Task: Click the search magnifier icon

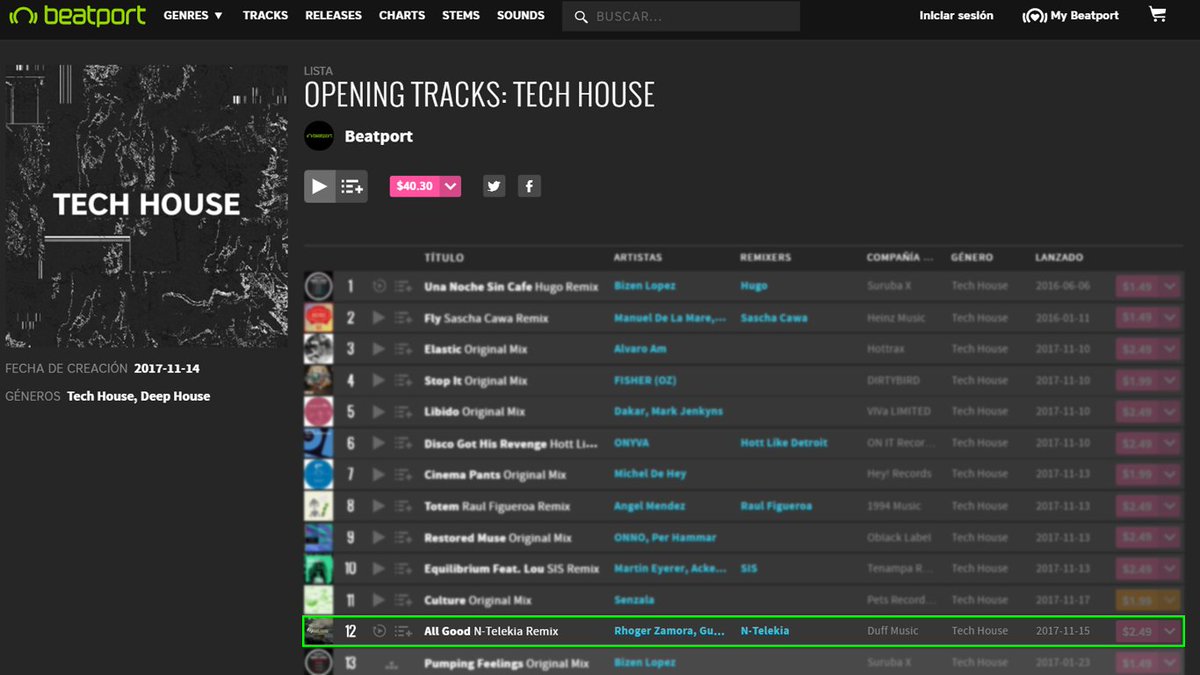Action: pyautogui.click(x=581, y=17)
